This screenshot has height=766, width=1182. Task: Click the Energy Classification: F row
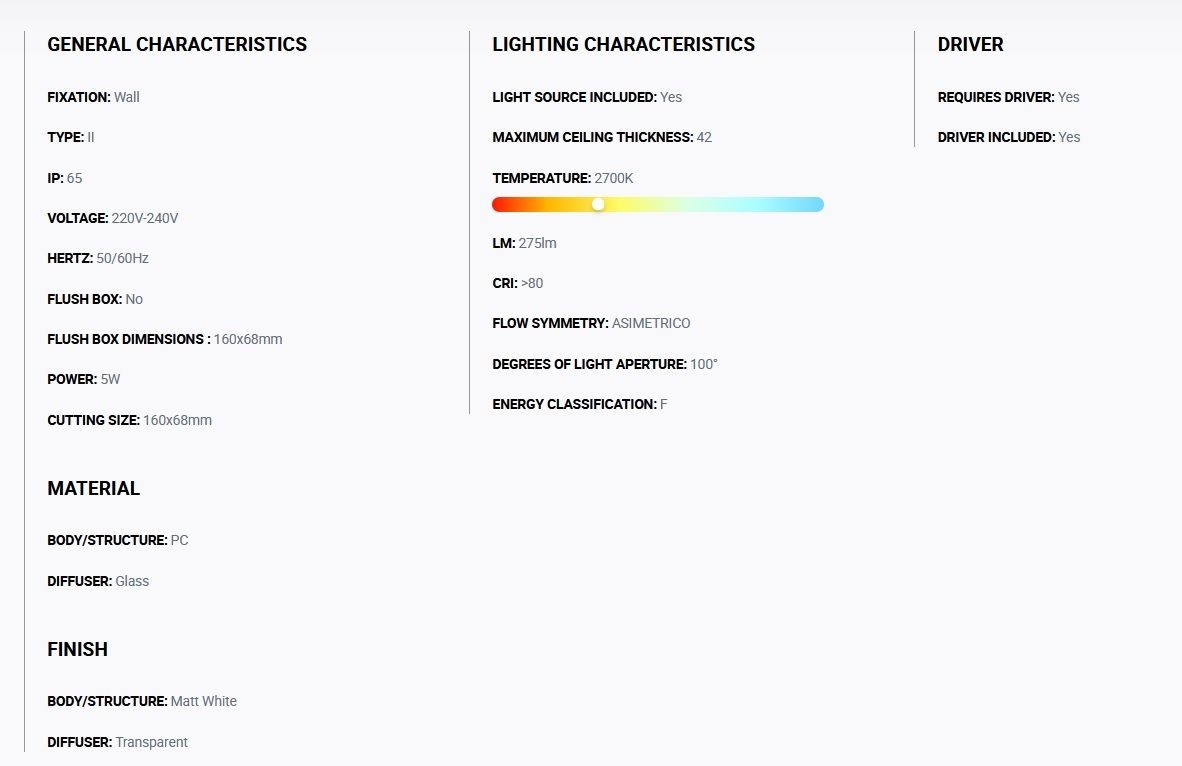(x=580, y=404)
